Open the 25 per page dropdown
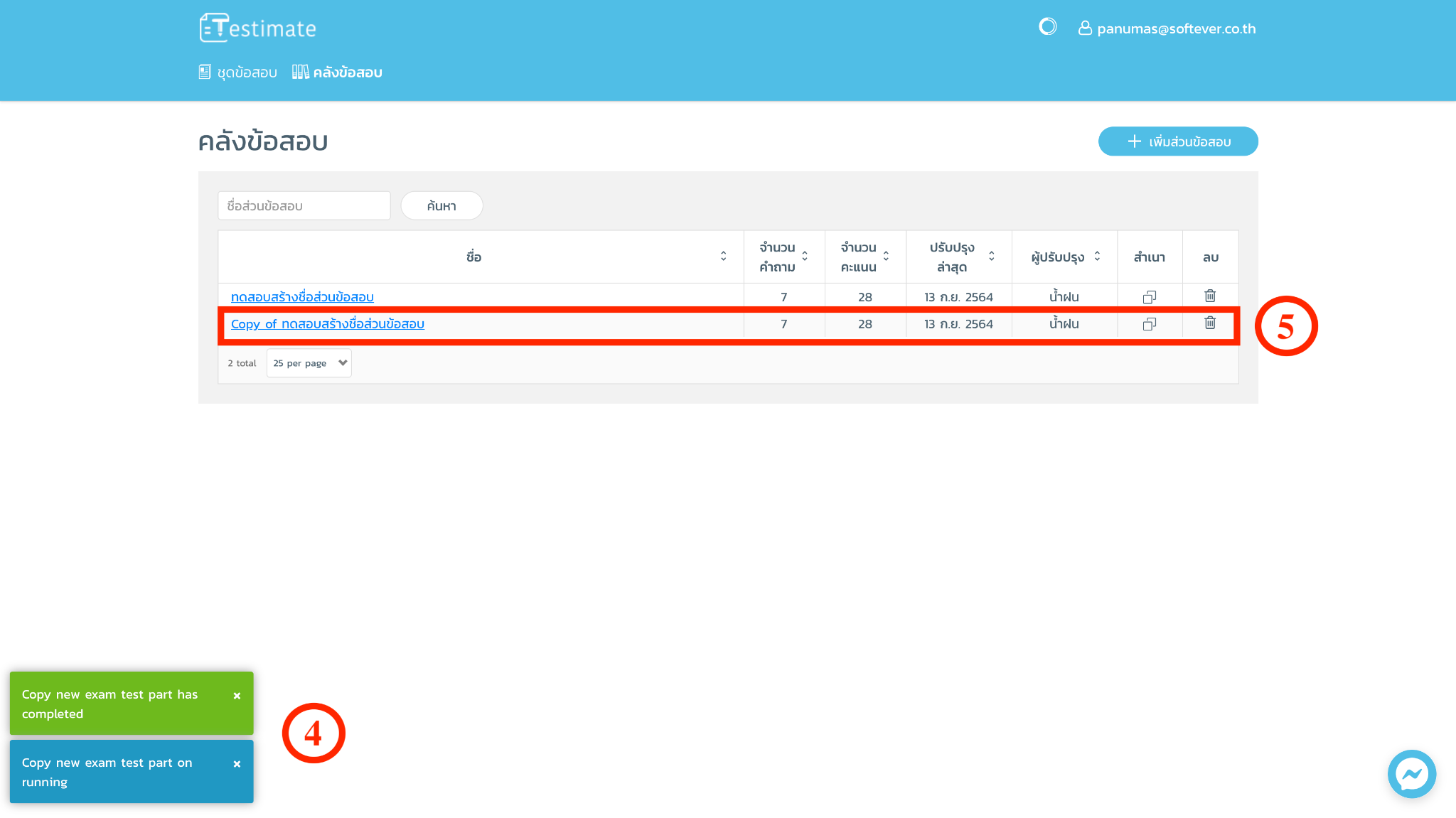 pos(309,363)
